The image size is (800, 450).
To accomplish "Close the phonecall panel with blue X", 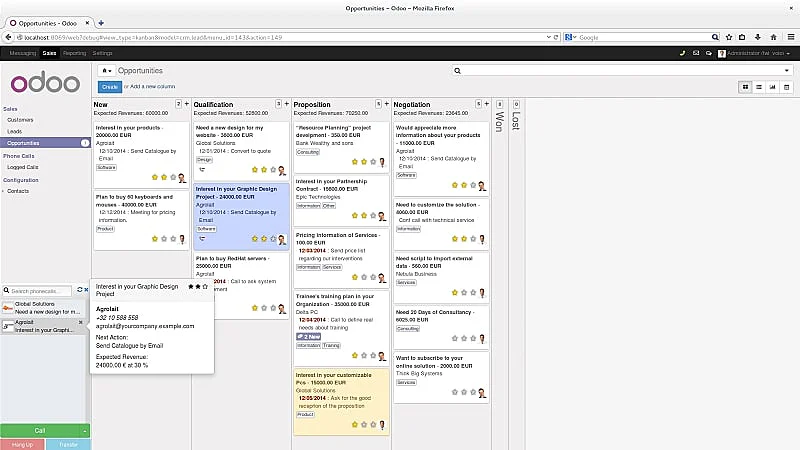I will 86,290.
